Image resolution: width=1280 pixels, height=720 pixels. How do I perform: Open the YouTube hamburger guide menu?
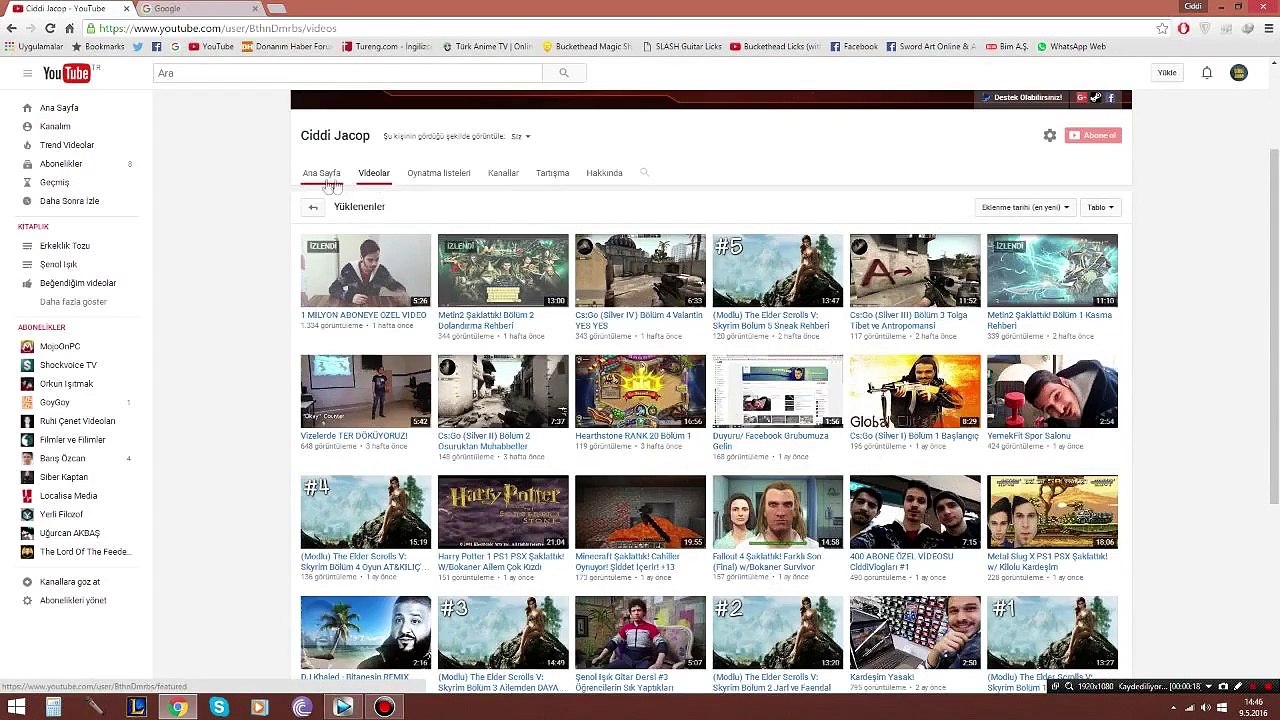[x=27, y=73]
